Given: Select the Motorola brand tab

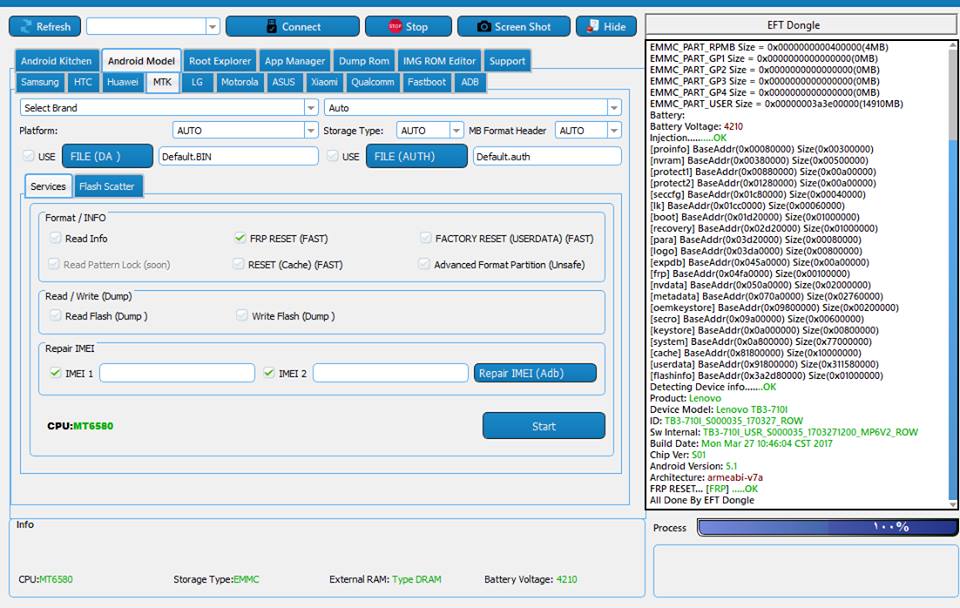Looking at the screenshot, I should [x=239, y=81].
